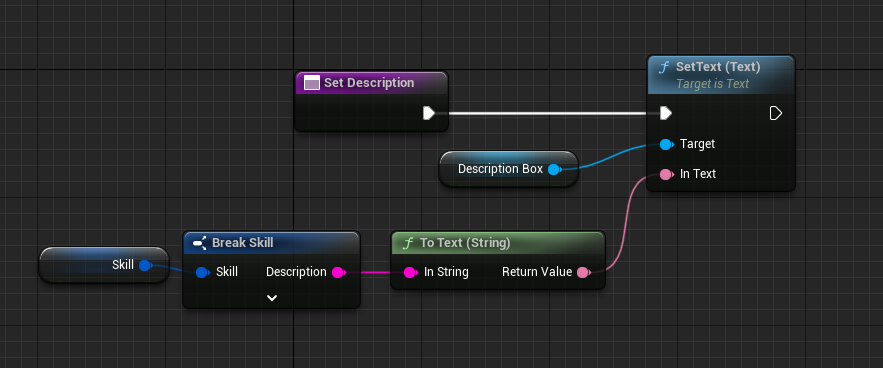The width and height of the screenshot is (883, 368).
Task: Click the Skill input pin on Break Skill
Action: tap(202, 272)
